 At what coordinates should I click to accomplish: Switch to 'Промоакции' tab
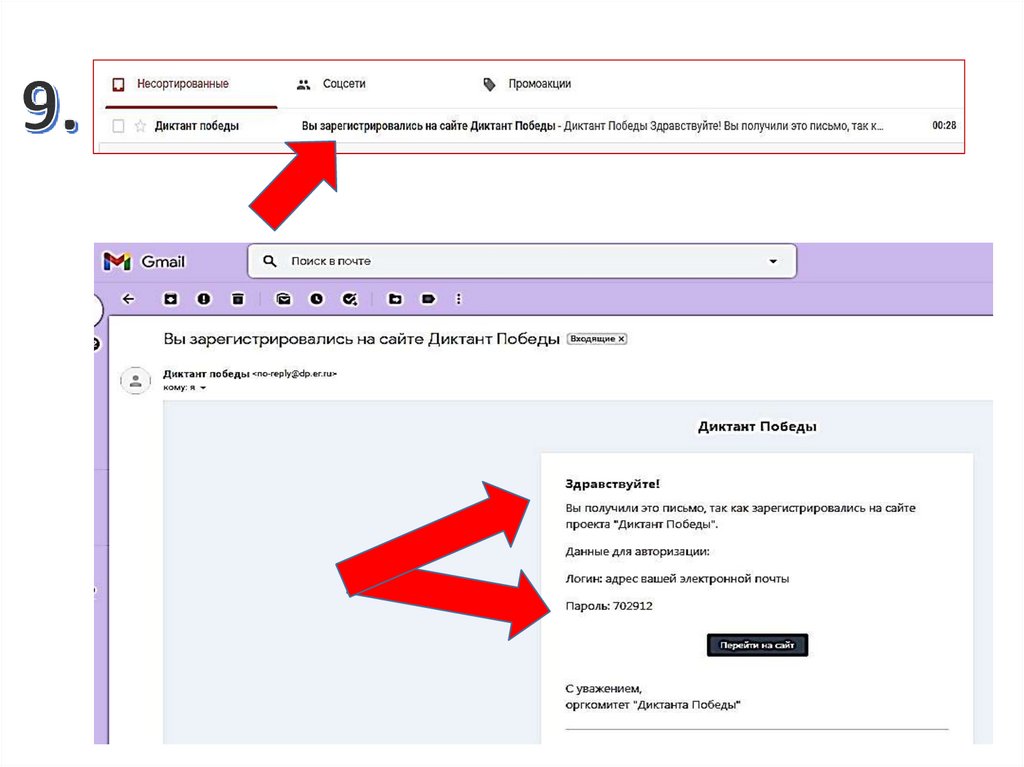tap(526, 84)
